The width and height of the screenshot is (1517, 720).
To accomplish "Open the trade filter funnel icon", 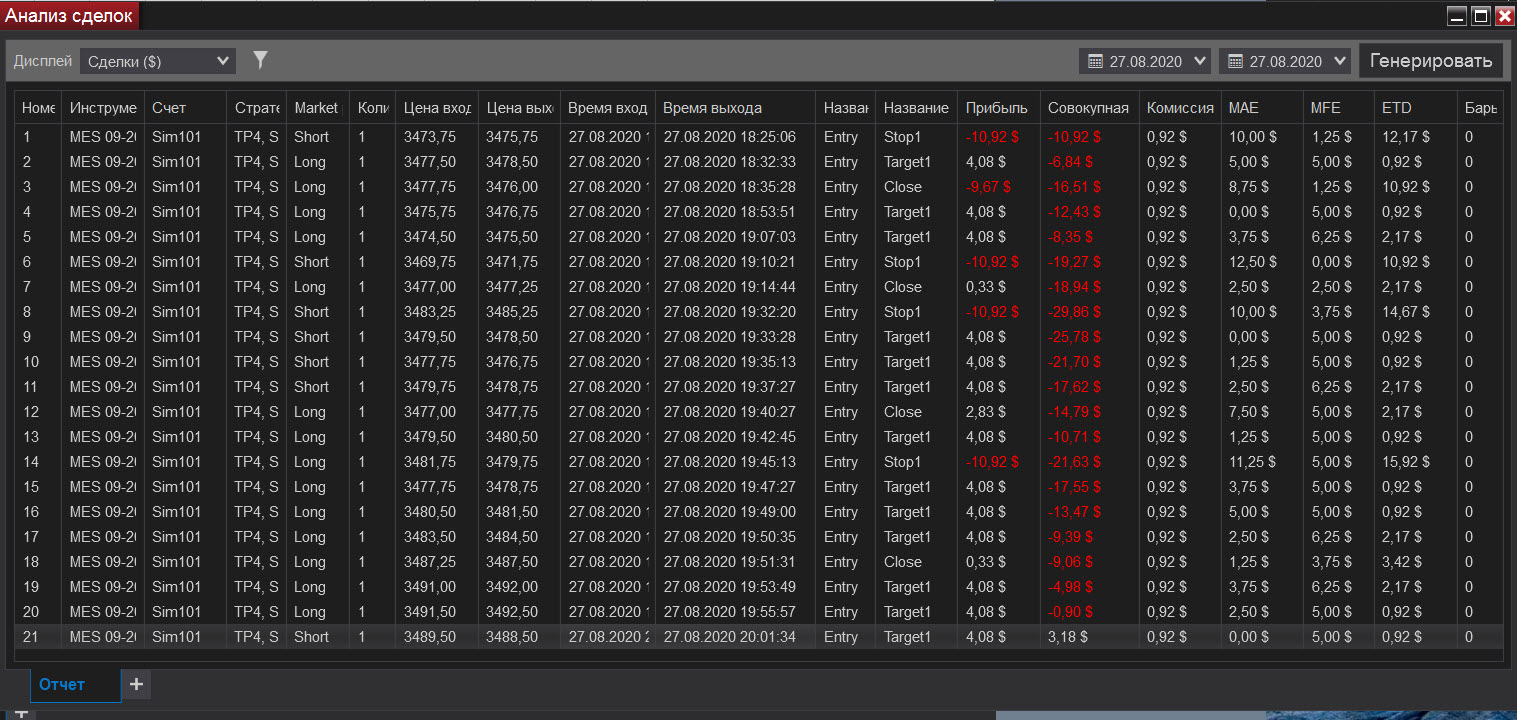I will pyautogui.click(x=260, y=61).
